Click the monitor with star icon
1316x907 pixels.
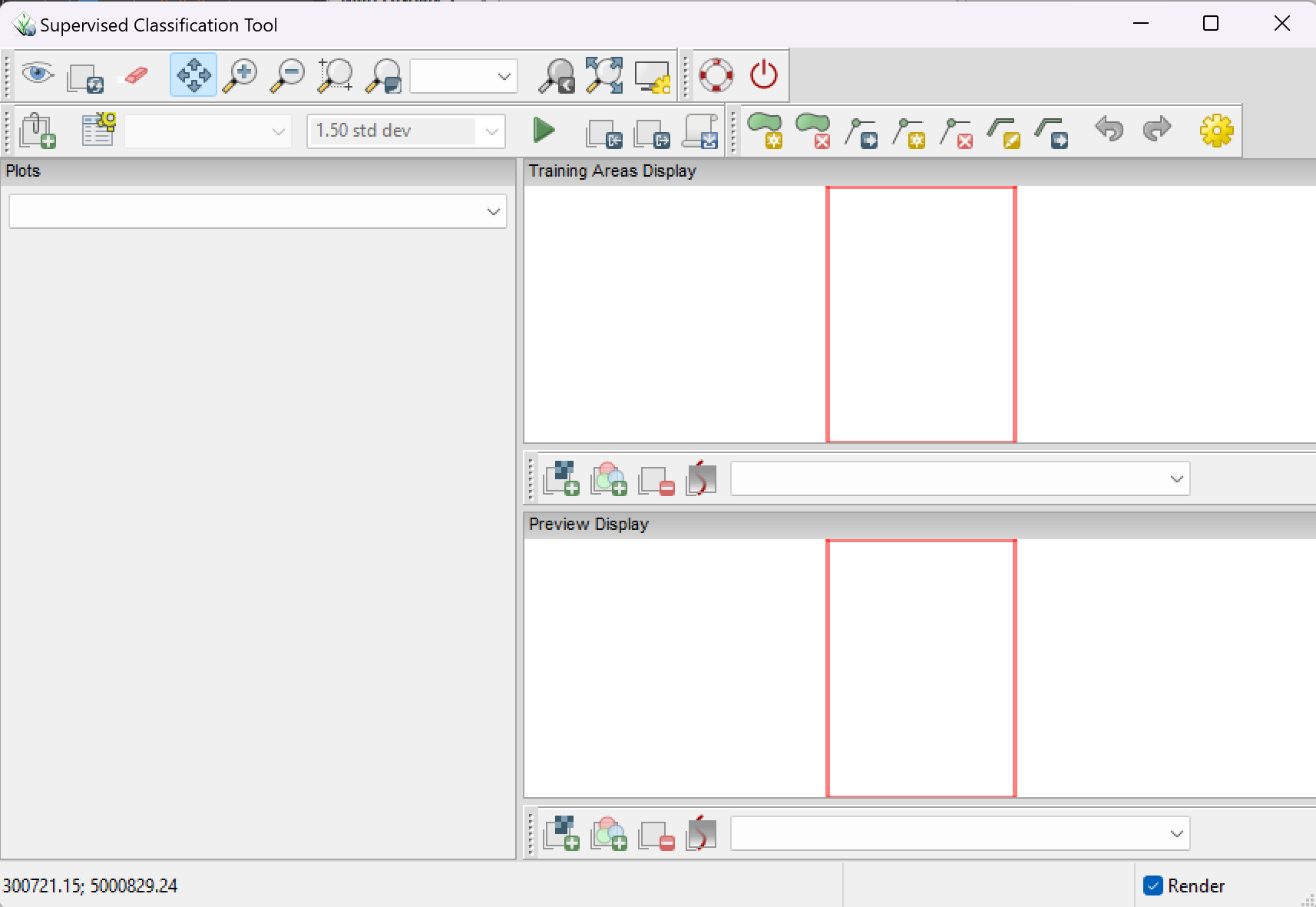[653, 76]
